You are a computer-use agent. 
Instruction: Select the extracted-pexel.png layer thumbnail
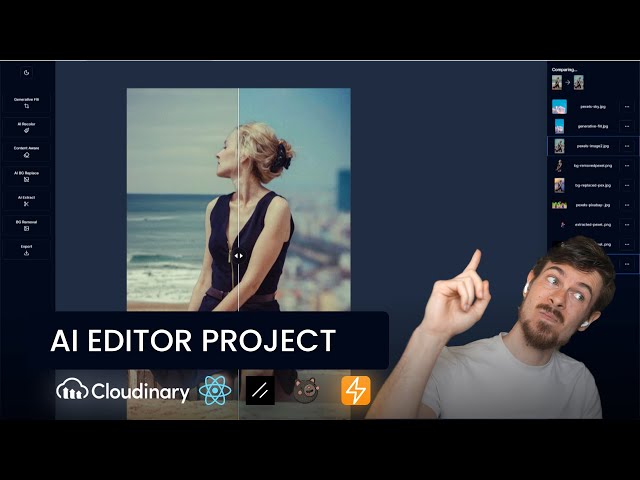pyautogui.click(x=562, y=224)
